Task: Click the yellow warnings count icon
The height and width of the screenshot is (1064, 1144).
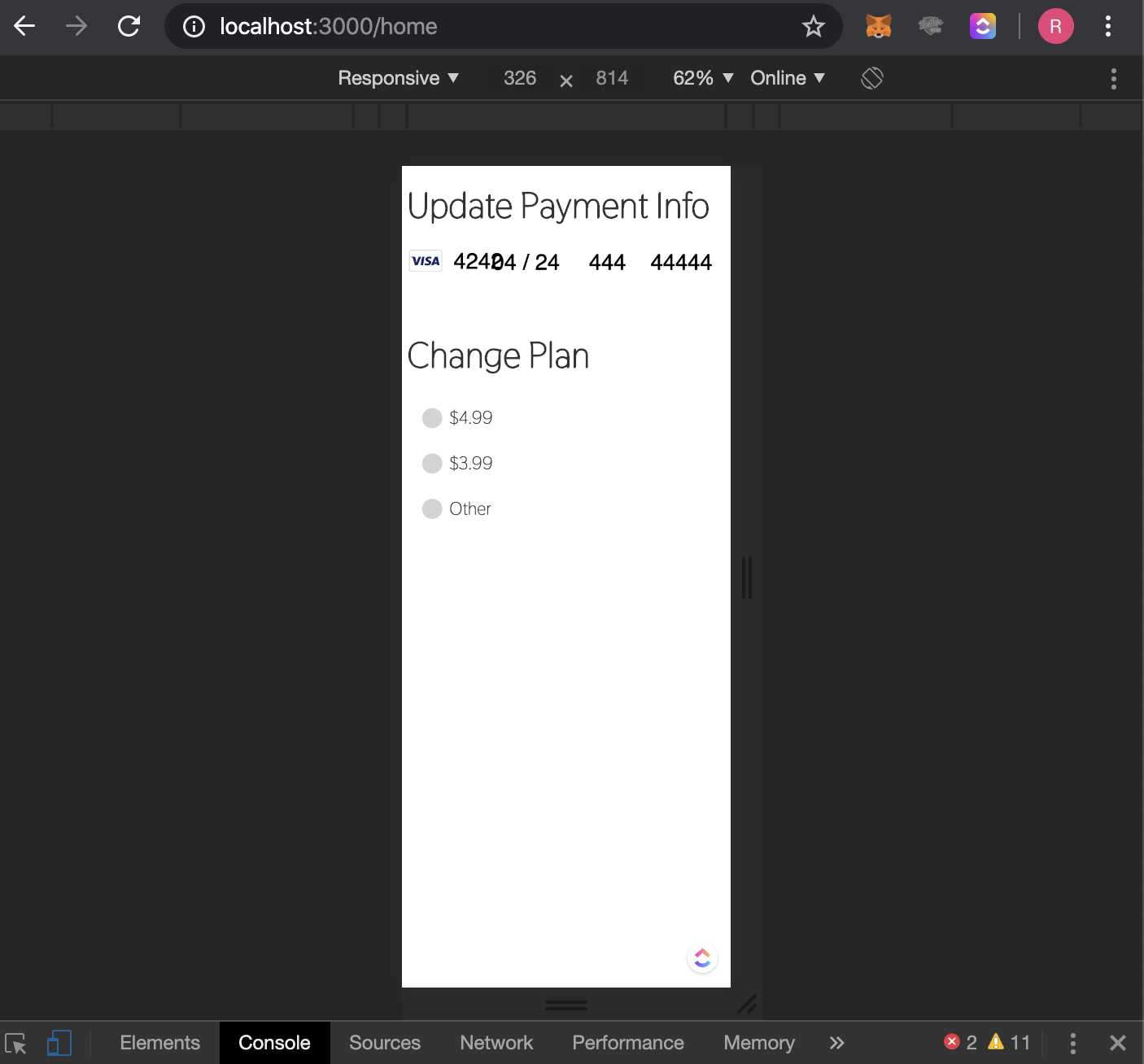Action: tap(996, 1041)
